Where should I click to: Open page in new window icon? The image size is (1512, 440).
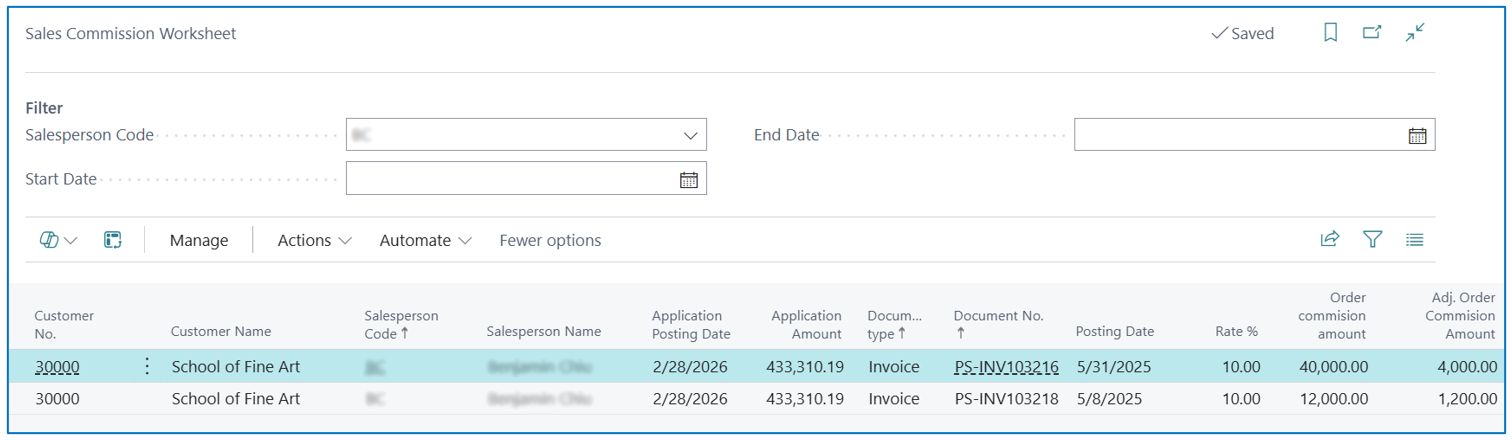point(1372,33)
